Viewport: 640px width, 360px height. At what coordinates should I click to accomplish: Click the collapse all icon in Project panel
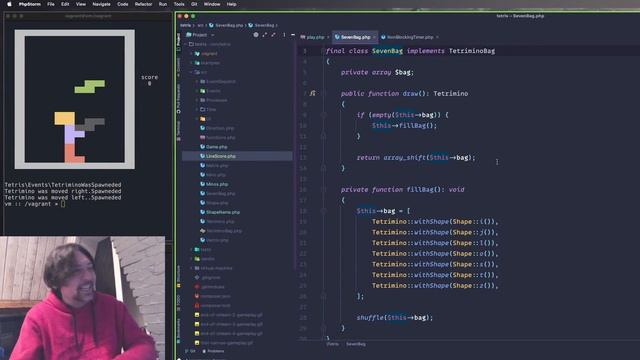(x=273, y=35)
